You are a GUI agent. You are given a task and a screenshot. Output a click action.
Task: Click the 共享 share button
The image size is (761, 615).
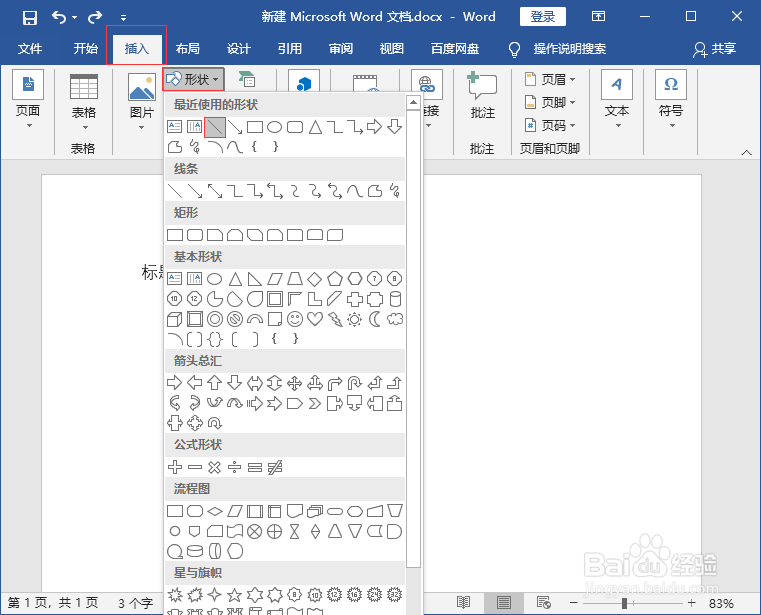point(714,49)
